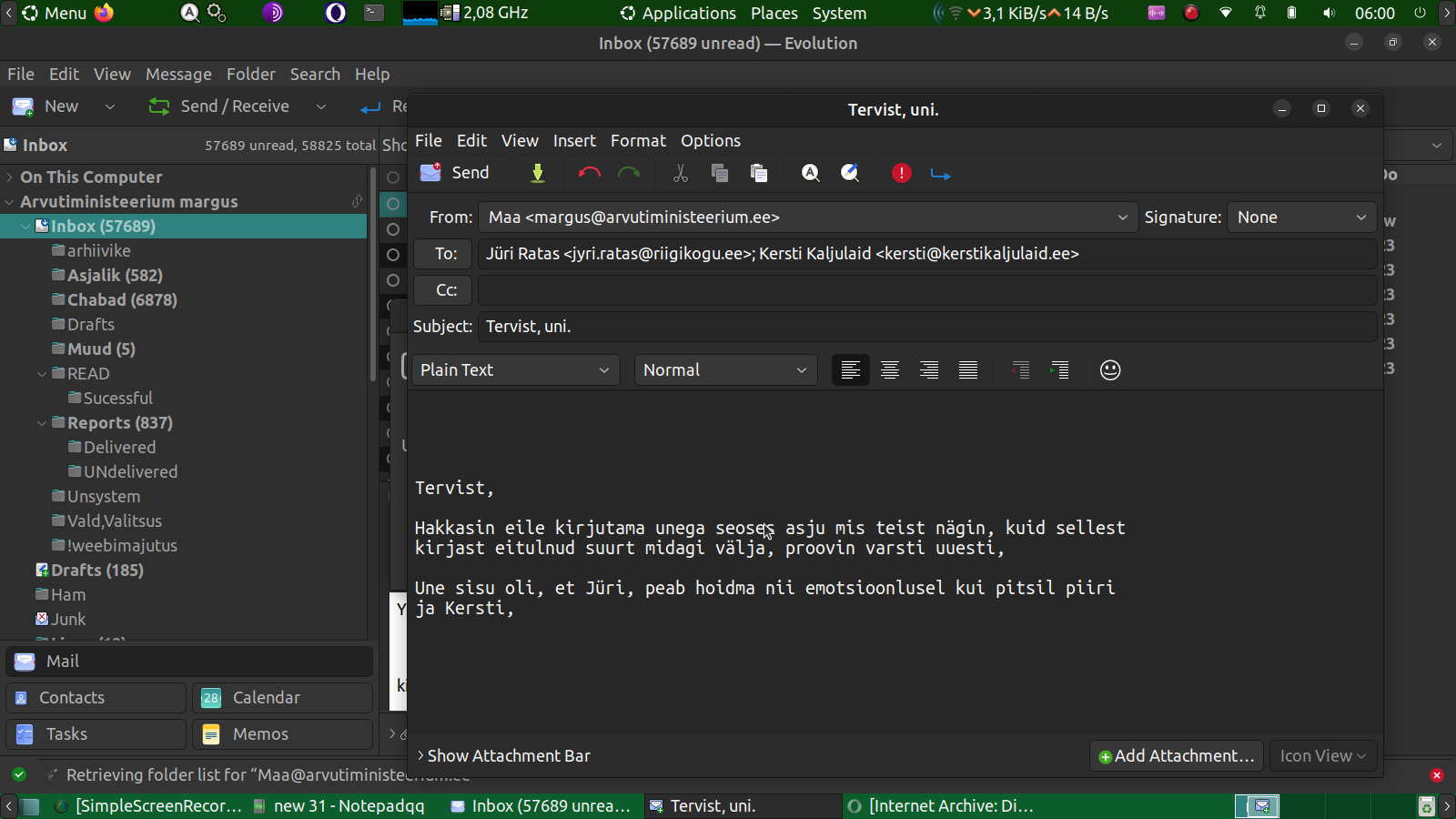Undo the last edit in the composer
This screenshot has width=1456, height=819.
[589, 173]
